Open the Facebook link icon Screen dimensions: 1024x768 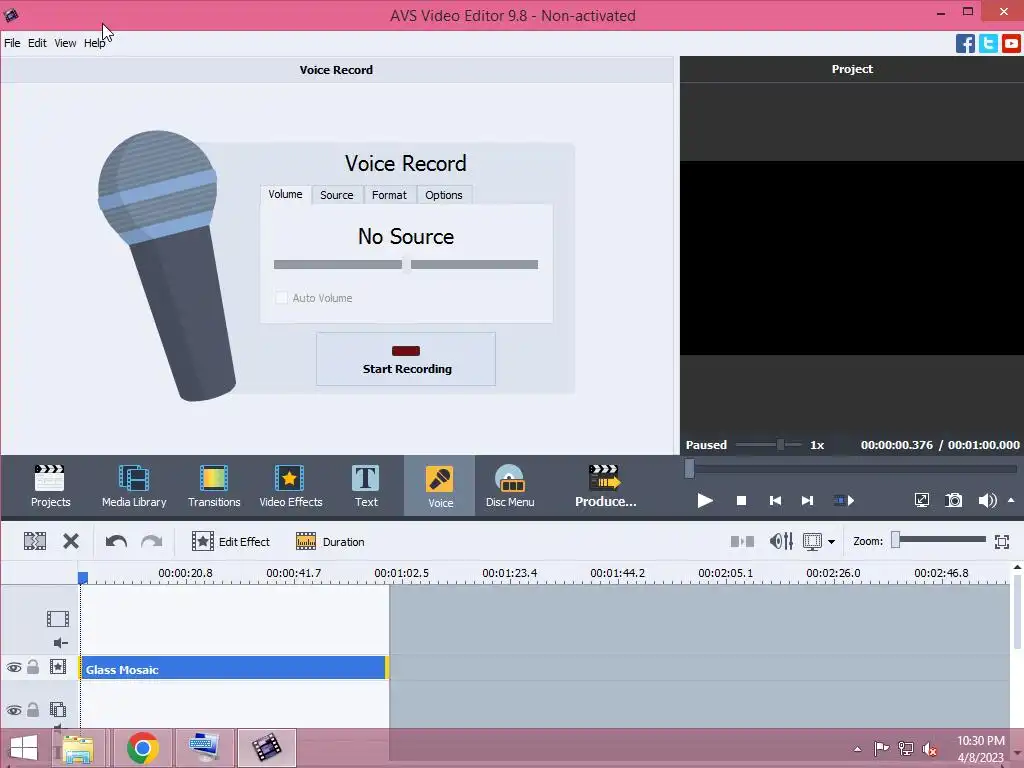coord(965,44)
